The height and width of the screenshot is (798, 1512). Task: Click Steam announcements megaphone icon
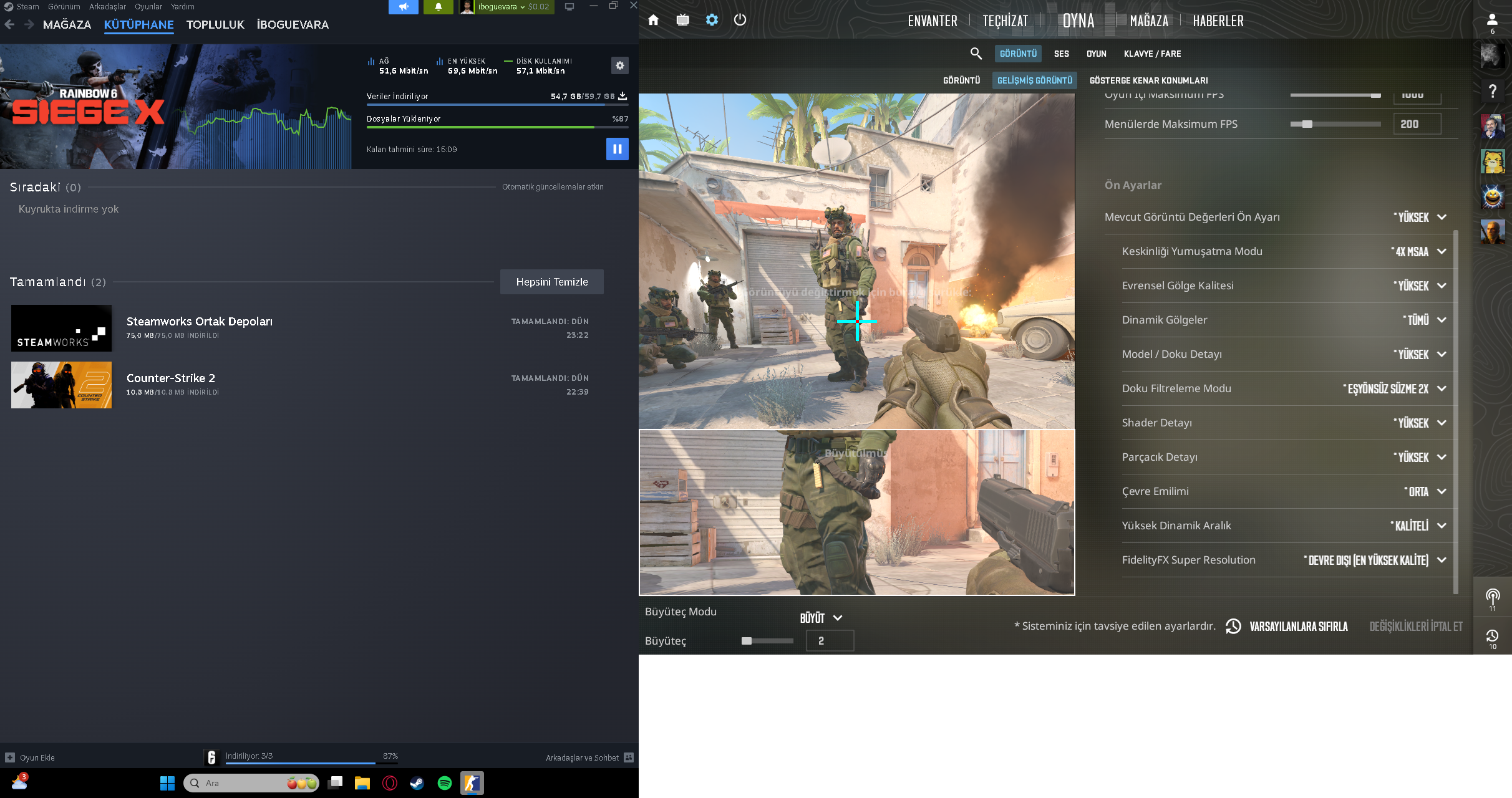tap(404, 7)
